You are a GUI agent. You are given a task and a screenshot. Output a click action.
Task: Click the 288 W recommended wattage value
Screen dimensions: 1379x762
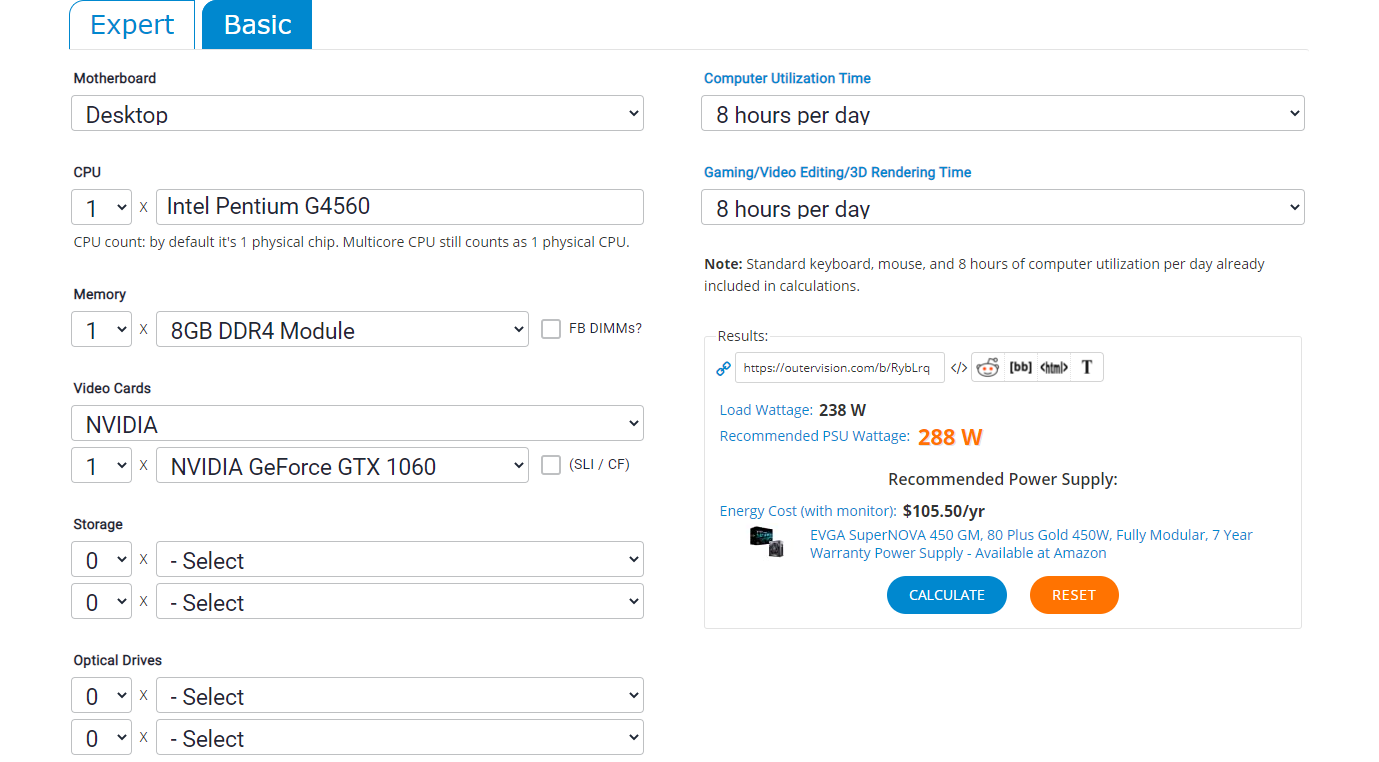[950, 437]
